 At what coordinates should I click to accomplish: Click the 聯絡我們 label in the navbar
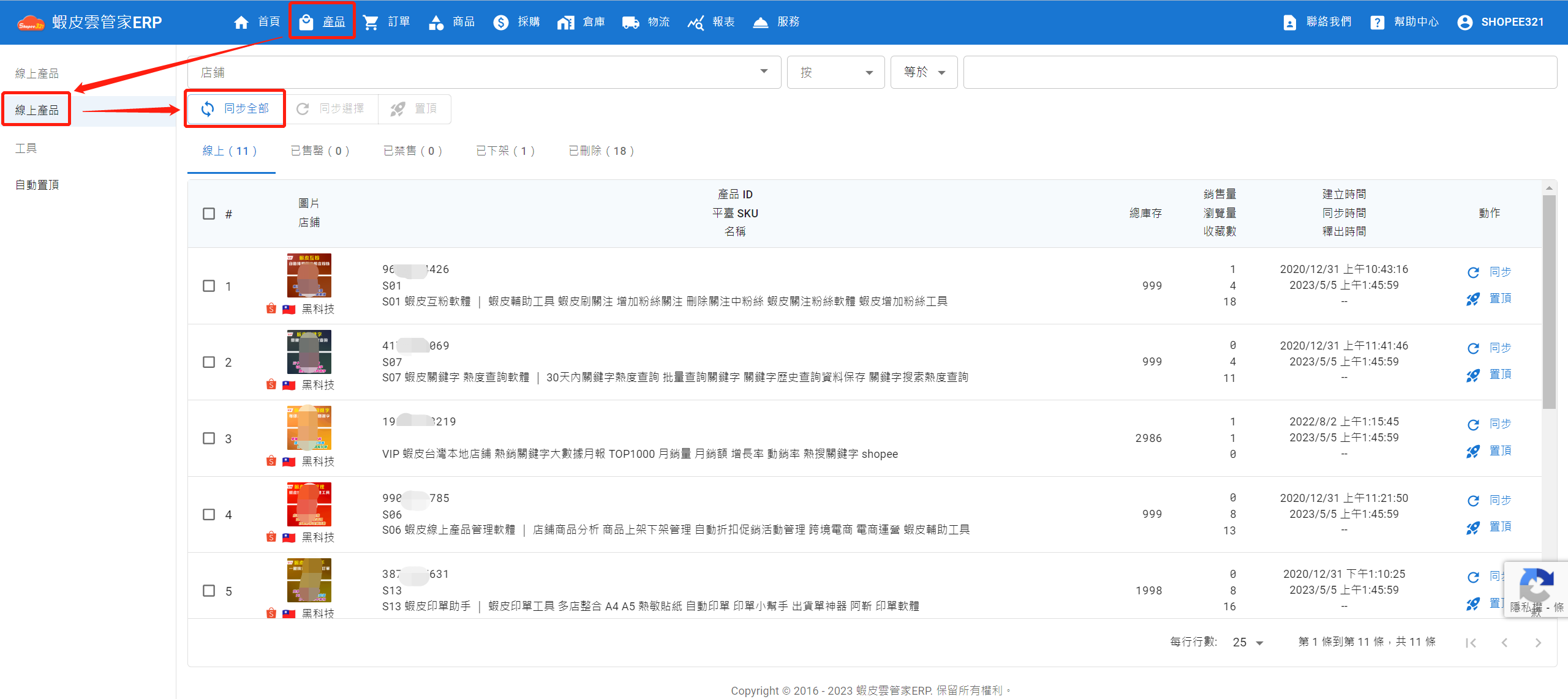1329,22
